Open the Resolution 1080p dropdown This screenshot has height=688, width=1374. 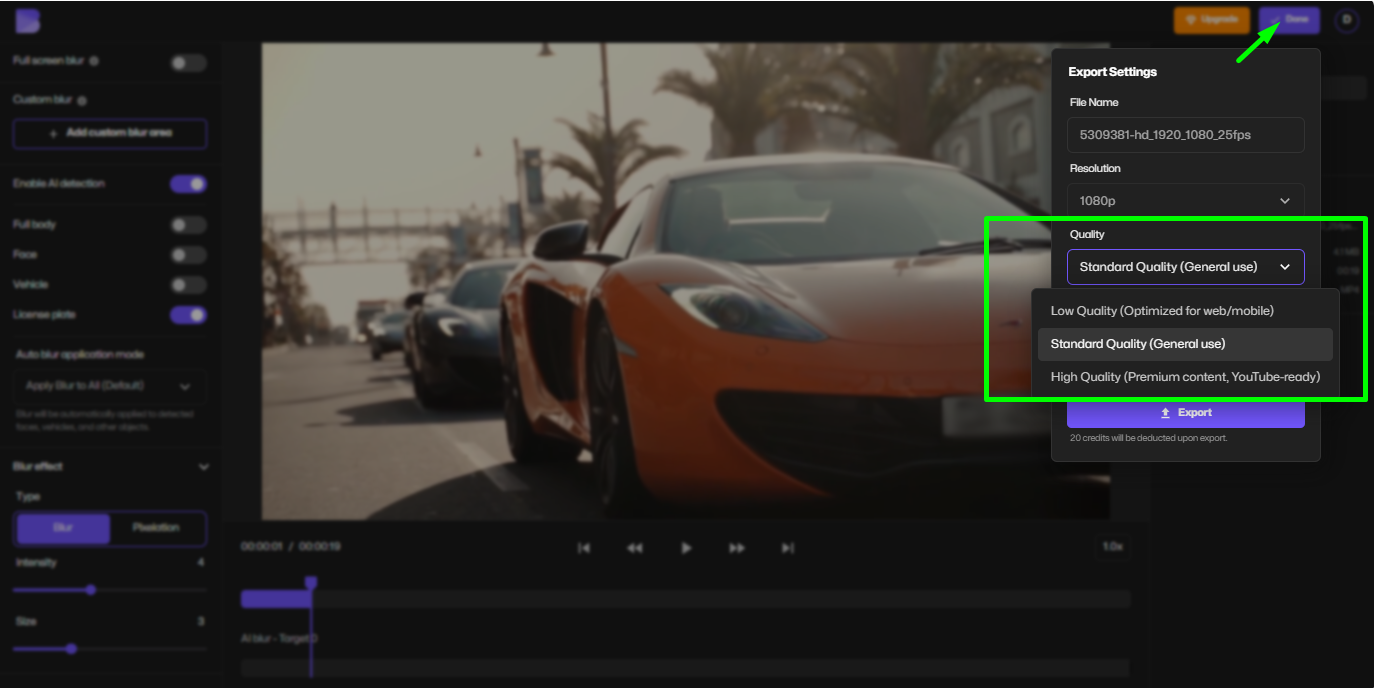1185,201
